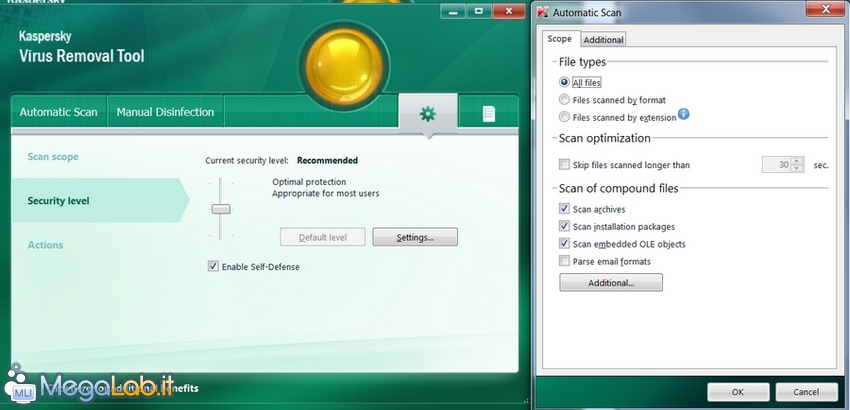Increase the skip time with the up arrow

tap(797, 161)
